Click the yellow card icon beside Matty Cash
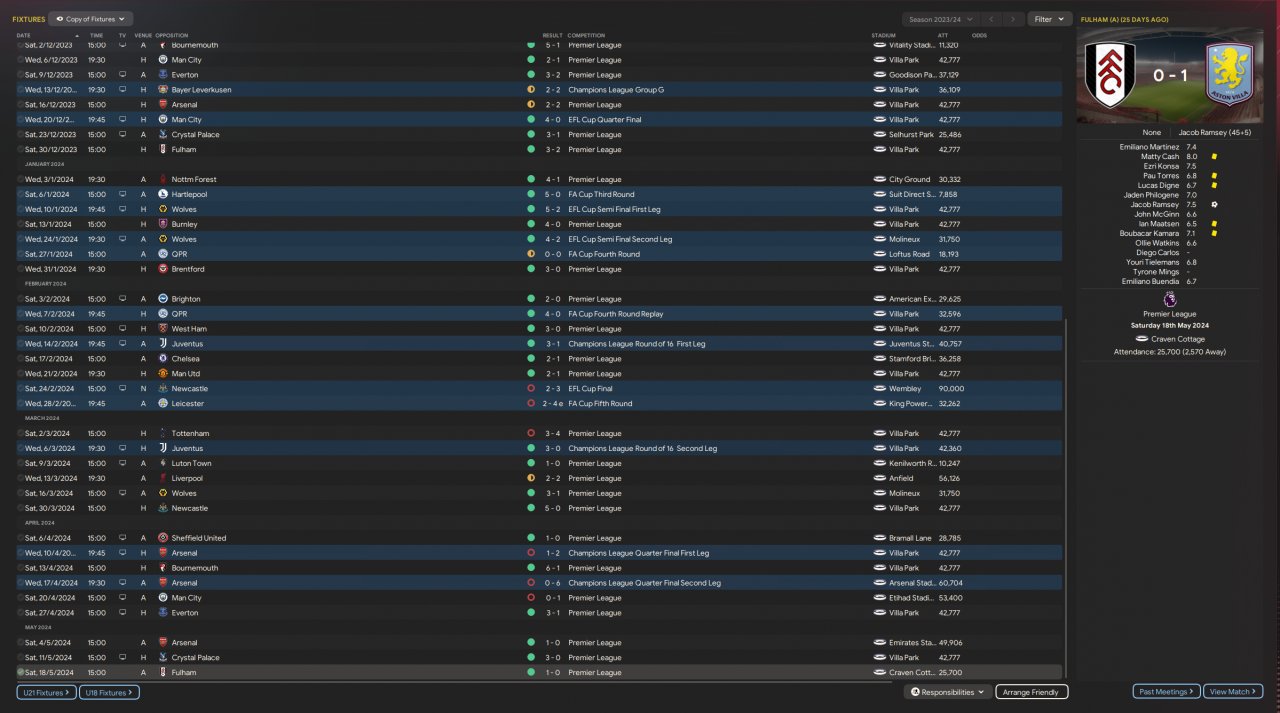 tap(1214, 156)
